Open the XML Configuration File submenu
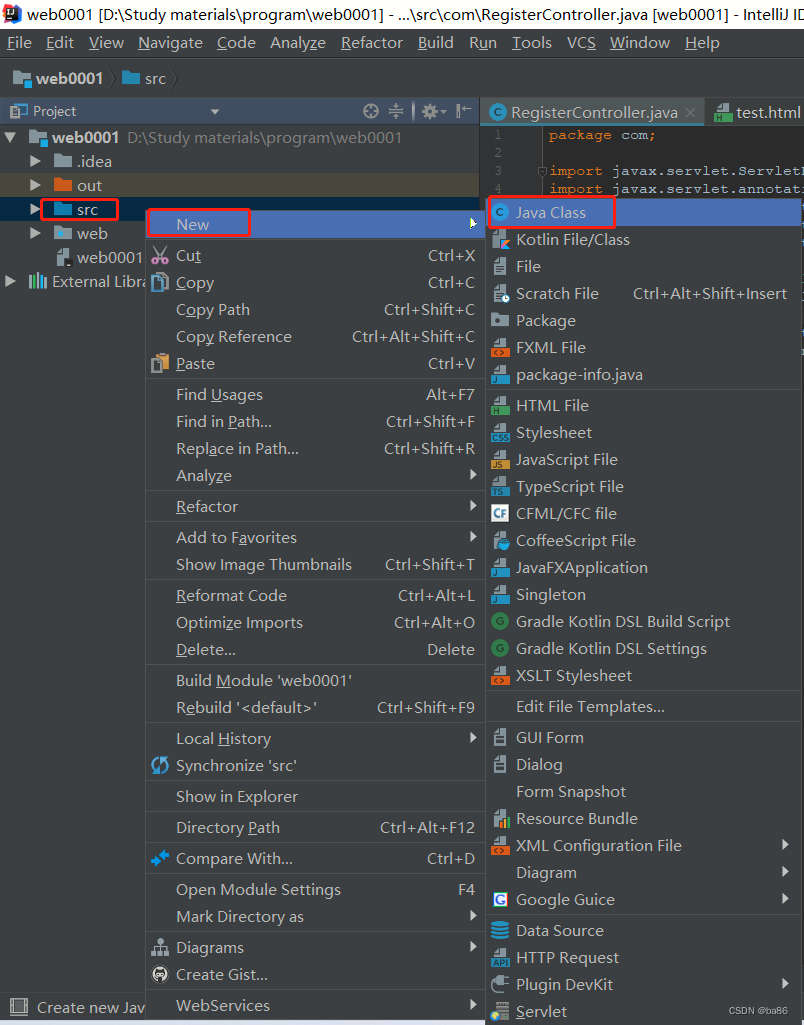 pyautogui.click(x=645, y=845)
